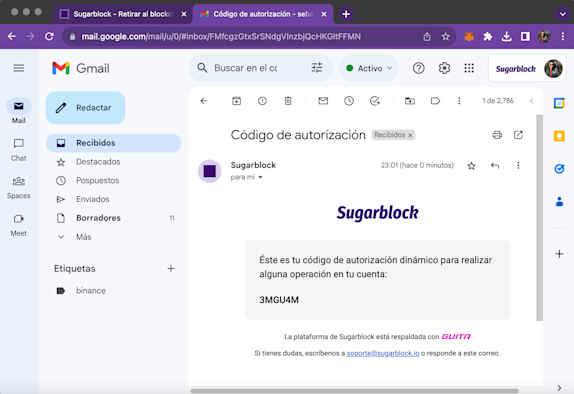574x394 pixels.
Task: Star the Sugarblock email
Action: click(x=472, y=166)
